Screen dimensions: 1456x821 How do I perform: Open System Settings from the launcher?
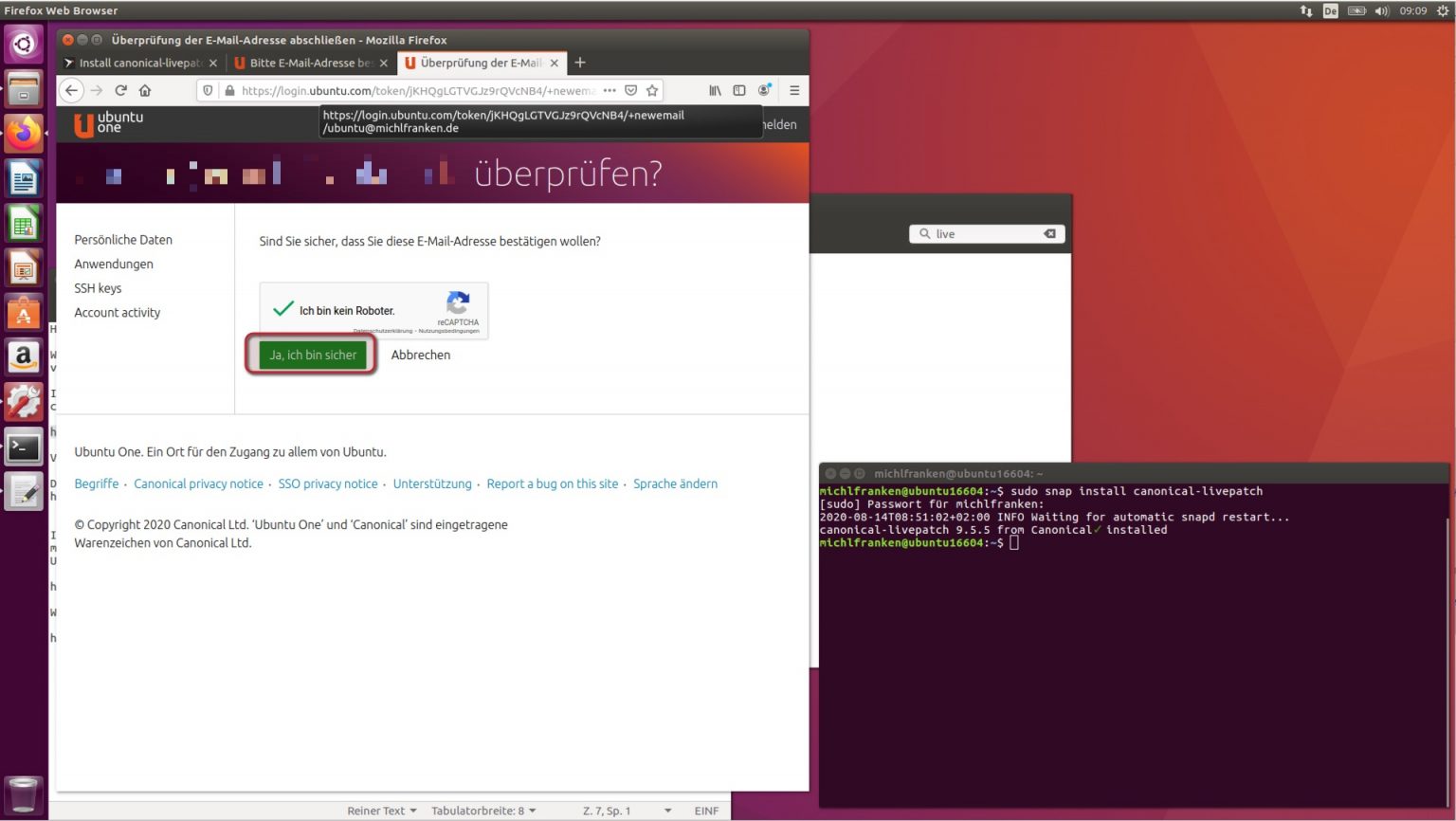[24, 402]
